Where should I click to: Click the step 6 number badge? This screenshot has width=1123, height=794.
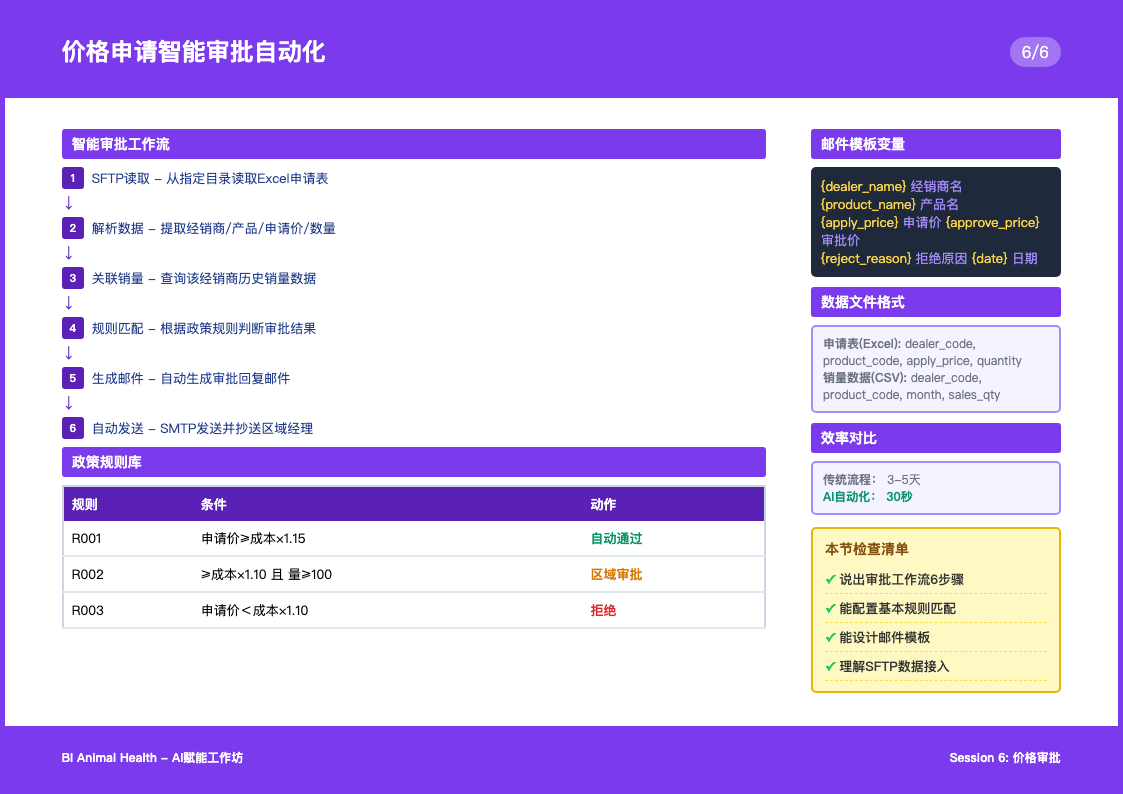click(x=72, y=428)
